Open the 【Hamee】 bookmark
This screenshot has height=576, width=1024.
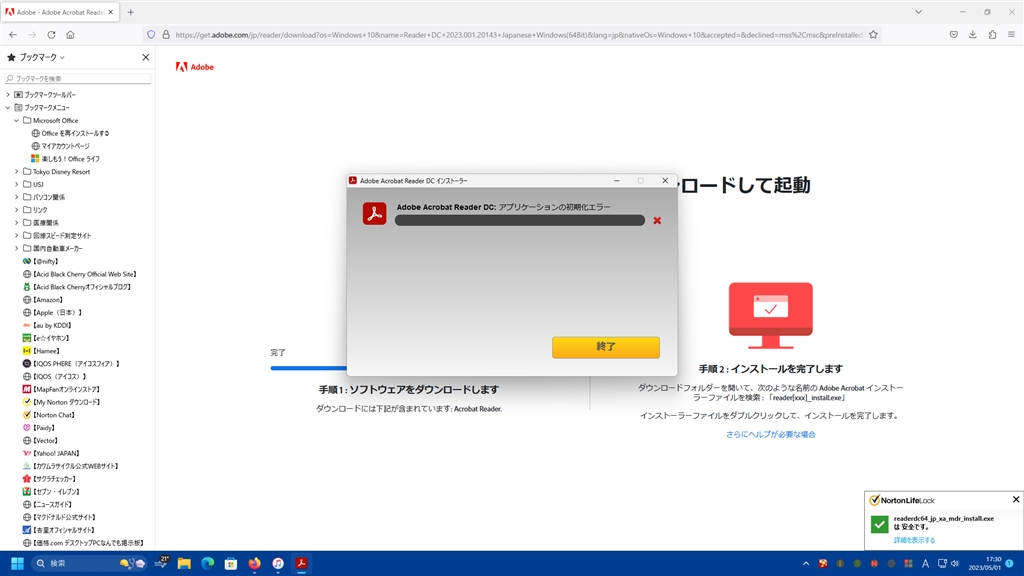click(x=42, y=351)
